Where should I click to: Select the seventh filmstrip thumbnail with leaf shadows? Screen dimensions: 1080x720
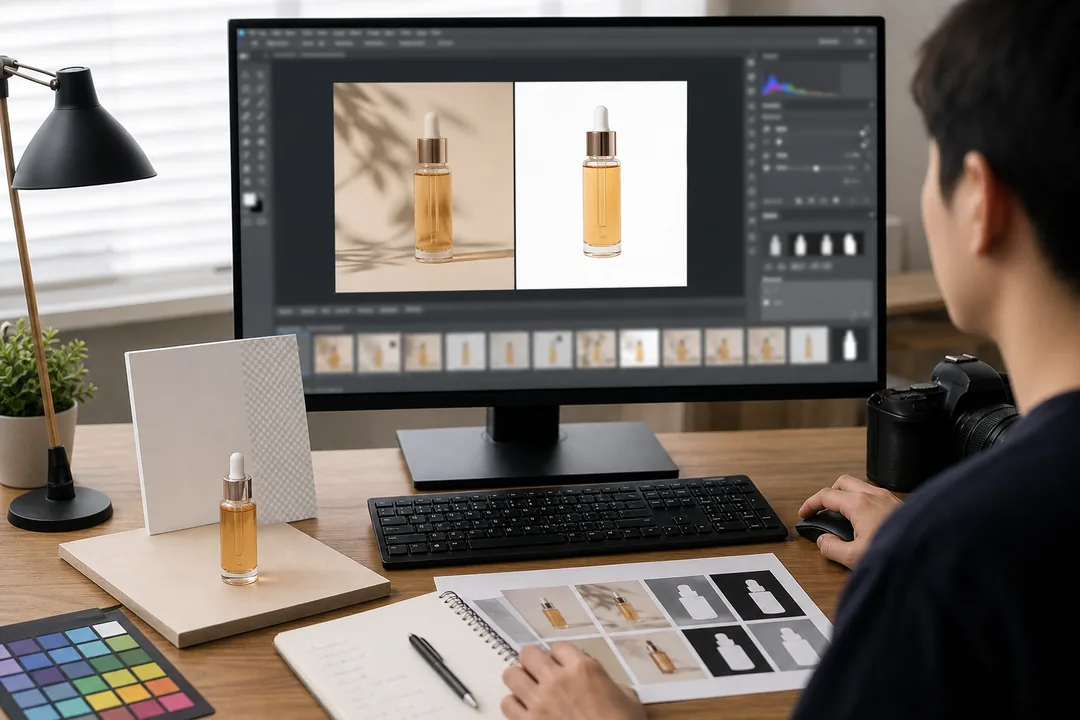(596, 348)
